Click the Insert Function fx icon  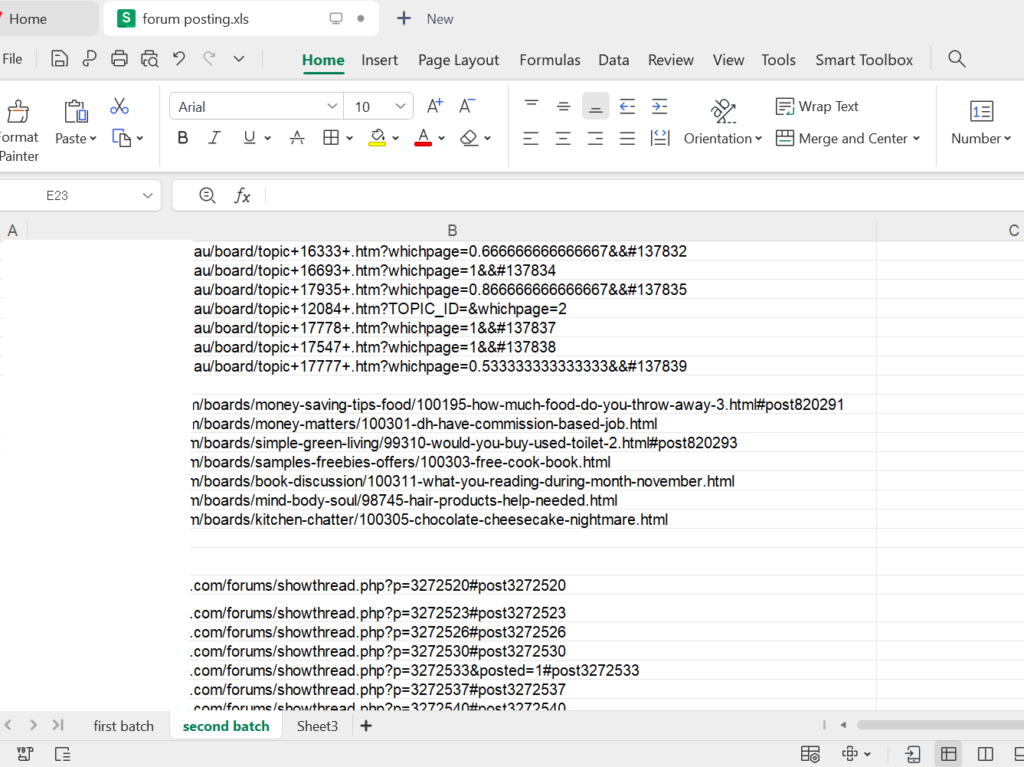(242, 196)
